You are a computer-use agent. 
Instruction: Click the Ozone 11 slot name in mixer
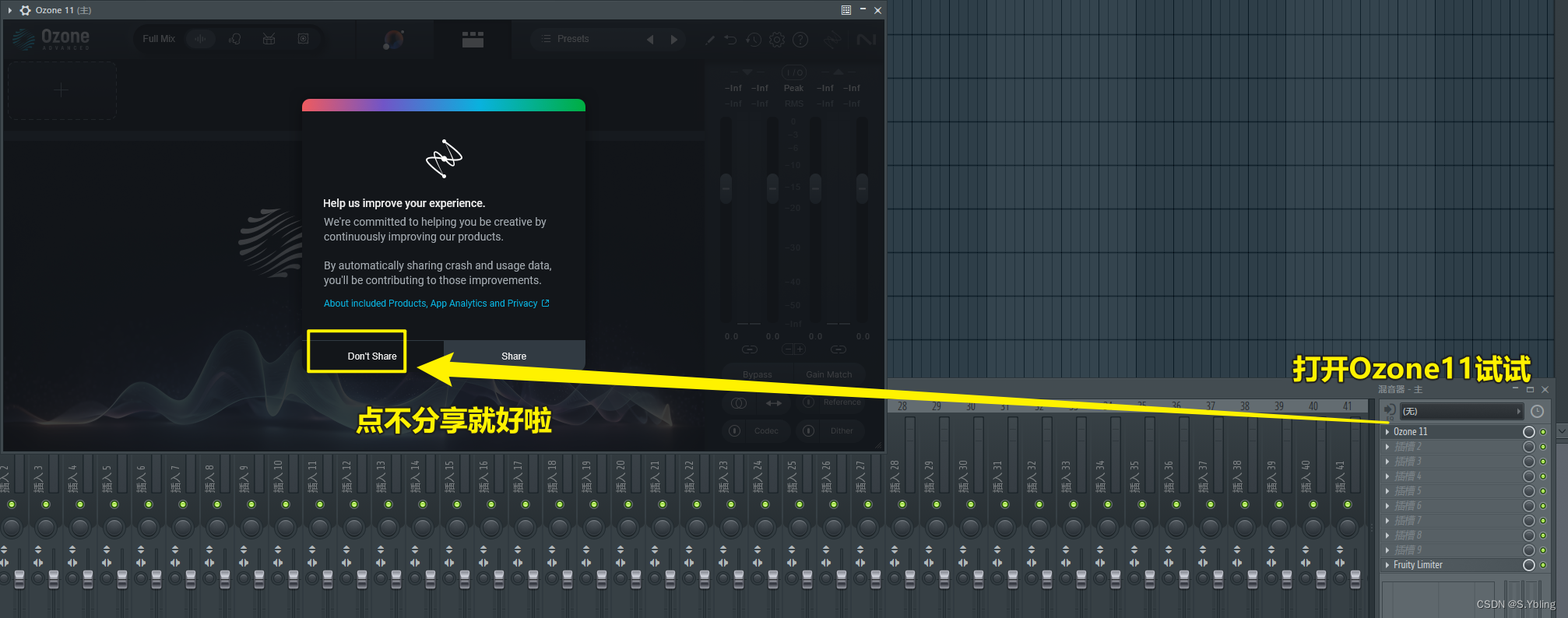click(x=1410, y=432)
